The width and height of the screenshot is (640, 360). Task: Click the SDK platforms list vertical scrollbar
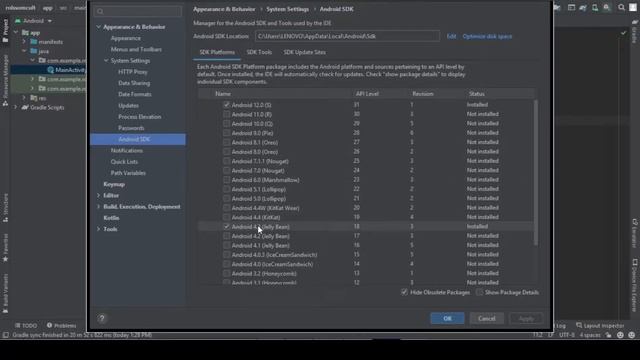coord(536,173)
